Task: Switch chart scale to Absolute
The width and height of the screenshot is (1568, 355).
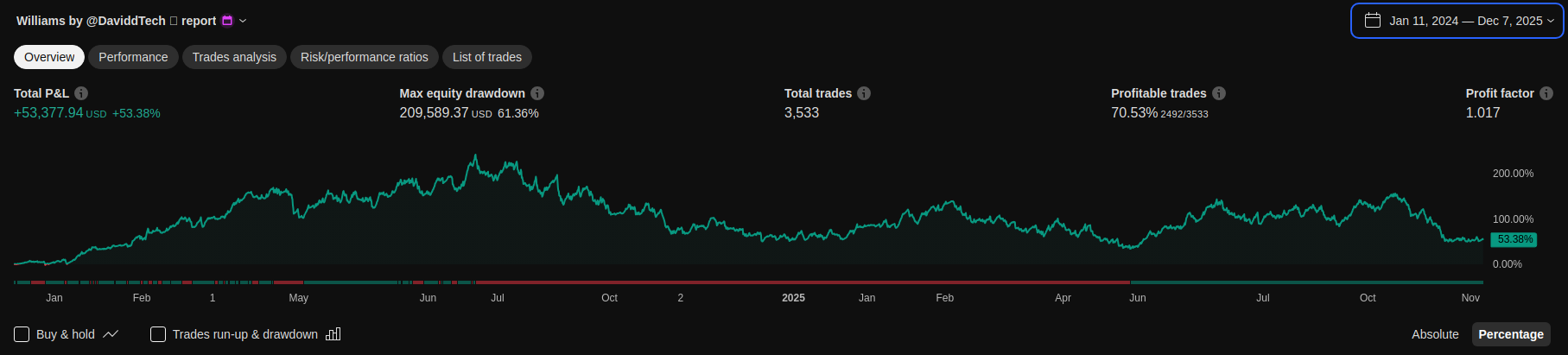Action: [x=1435, y=334]
